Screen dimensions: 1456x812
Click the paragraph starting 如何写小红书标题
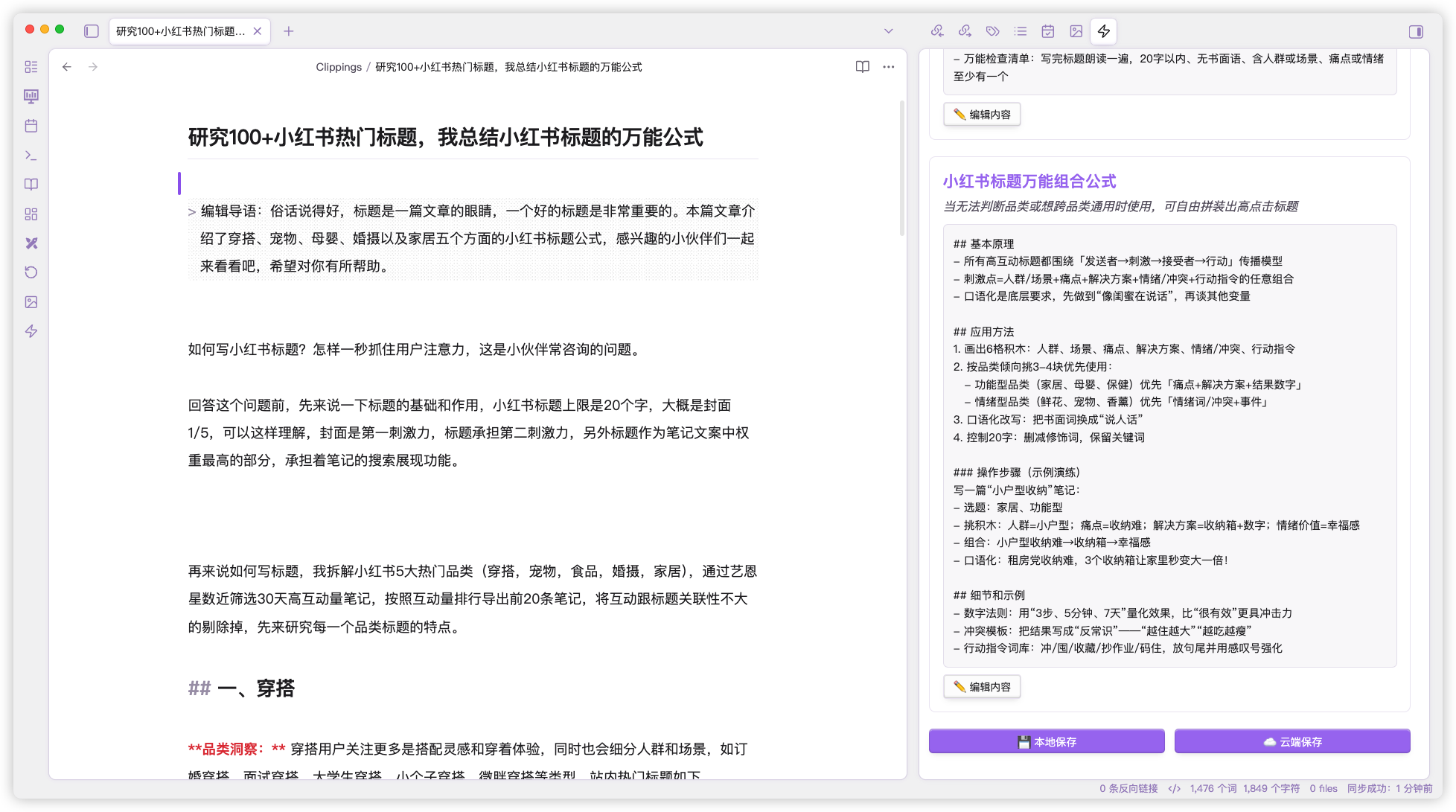pyautogui.click(x=415, y=350)
